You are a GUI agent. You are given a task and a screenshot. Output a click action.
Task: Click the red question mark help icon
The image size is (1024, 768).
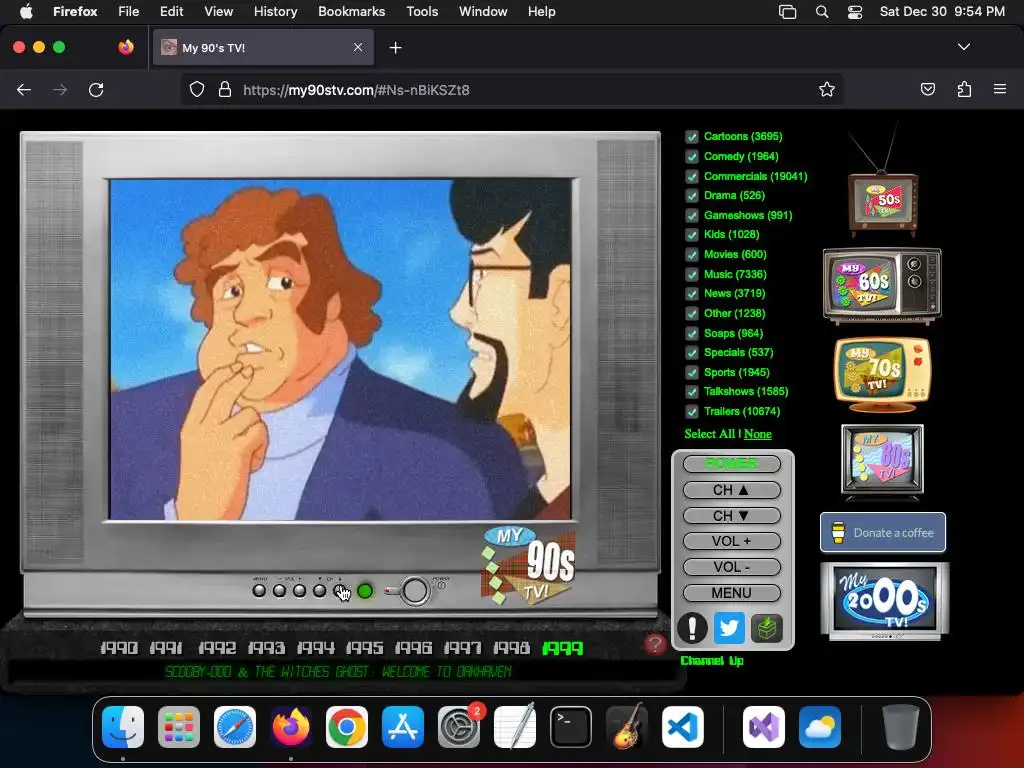coord(655,645)
